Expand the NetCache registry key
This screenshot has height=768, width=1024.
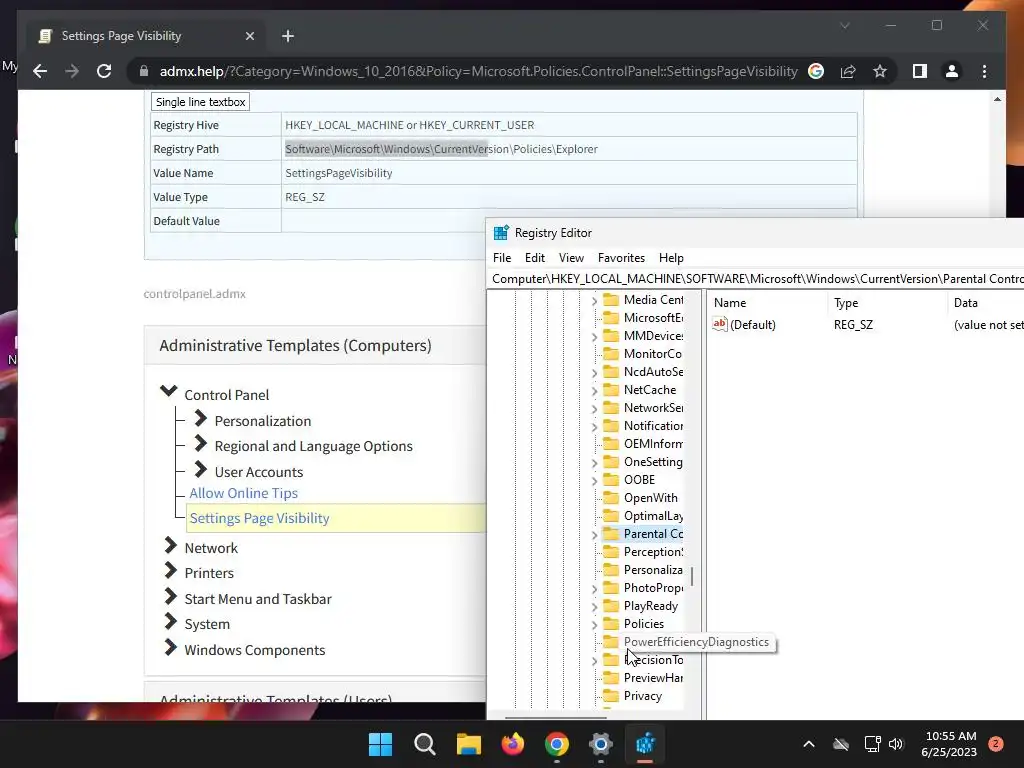coord(594,391)
